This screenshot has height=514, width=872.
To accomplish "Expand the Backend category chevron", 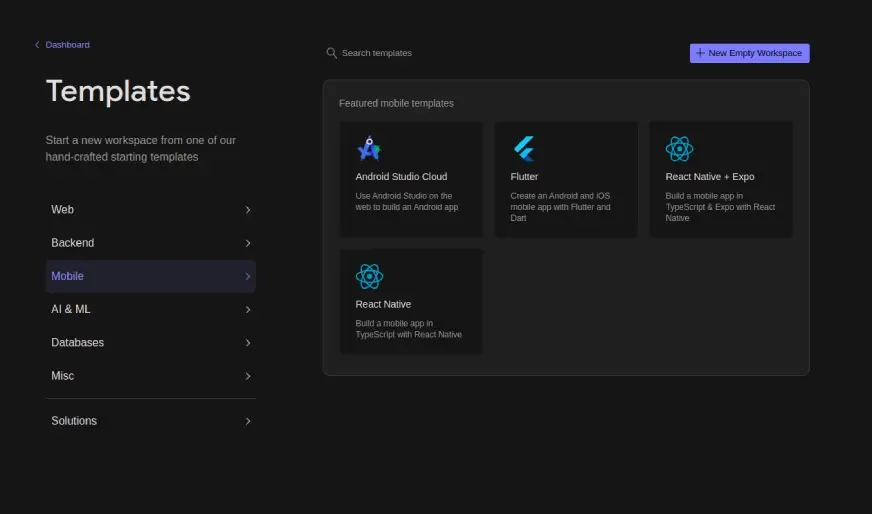I will 248,243.
